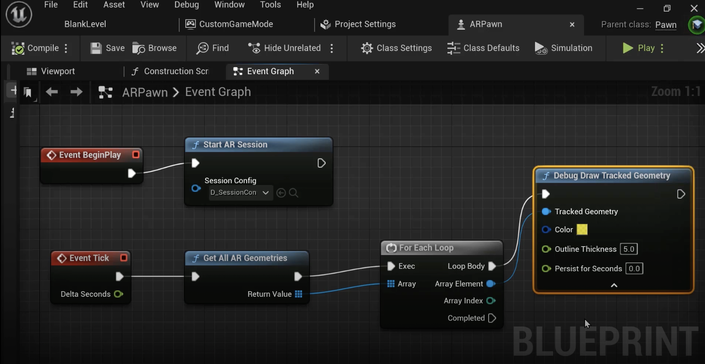Open the Edit menu
This screenshot has height=364, width=705.
point(80,5)
